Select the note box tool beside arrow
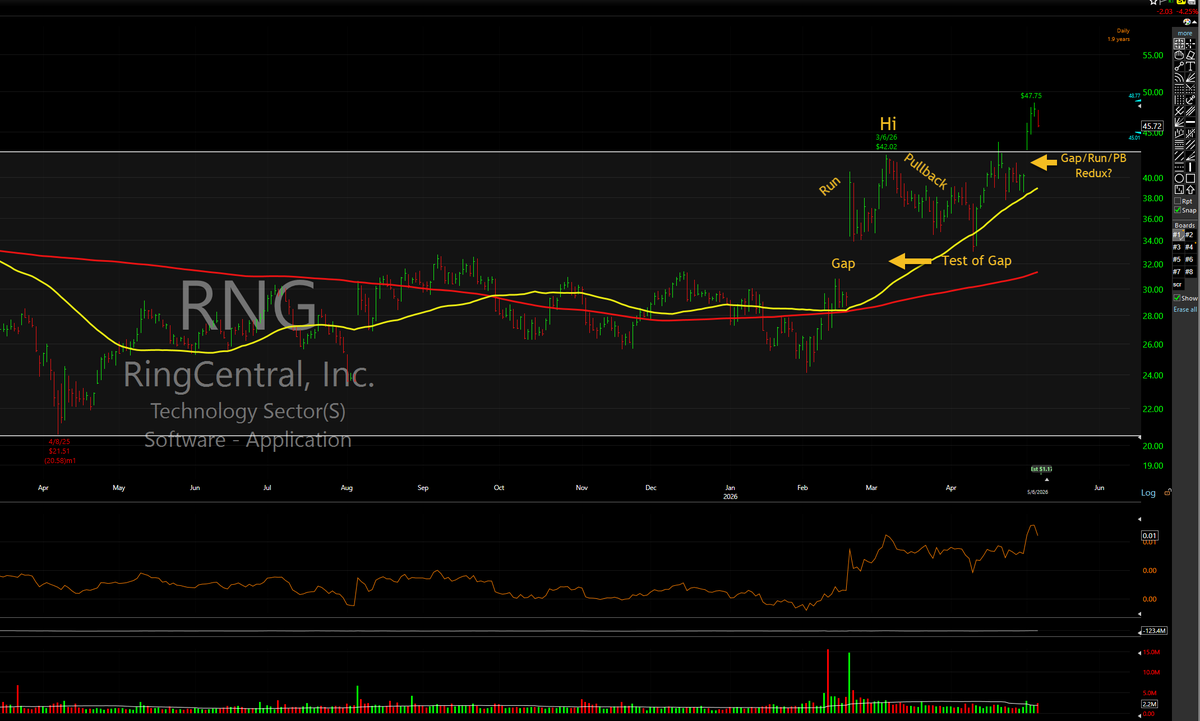 [1179, 189]
